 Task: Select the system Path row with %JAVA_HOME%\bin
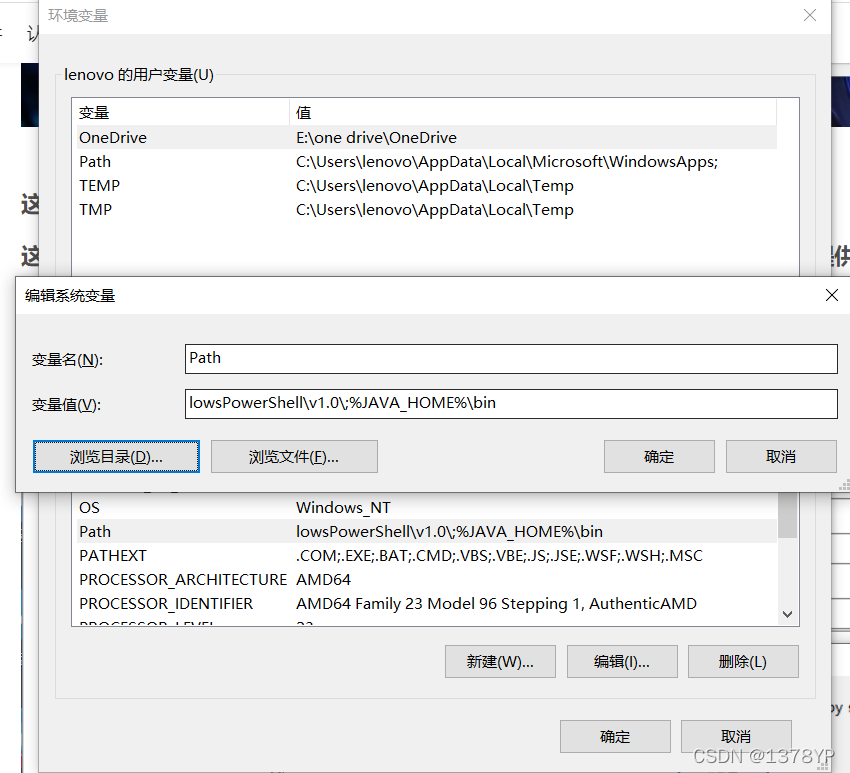click(x=427, y=531)
